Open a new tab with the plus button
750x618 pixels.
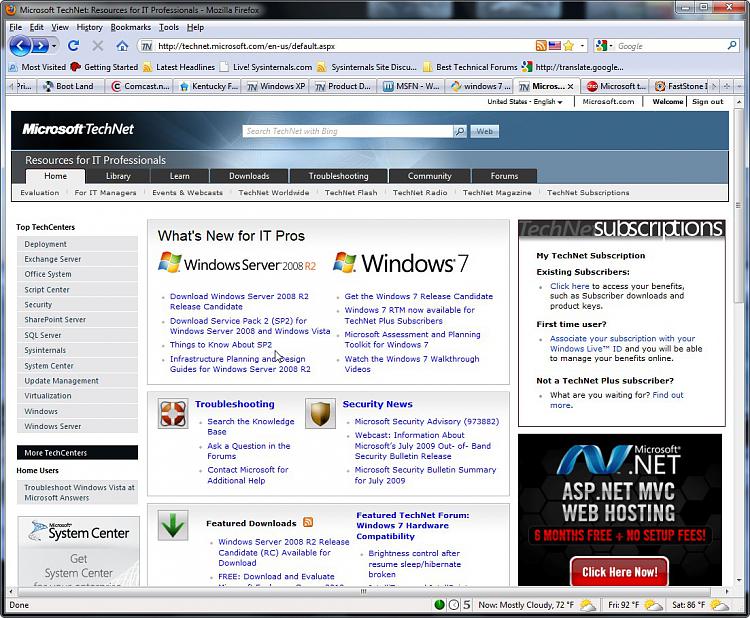pyautogui.click(x=726, y=87)
